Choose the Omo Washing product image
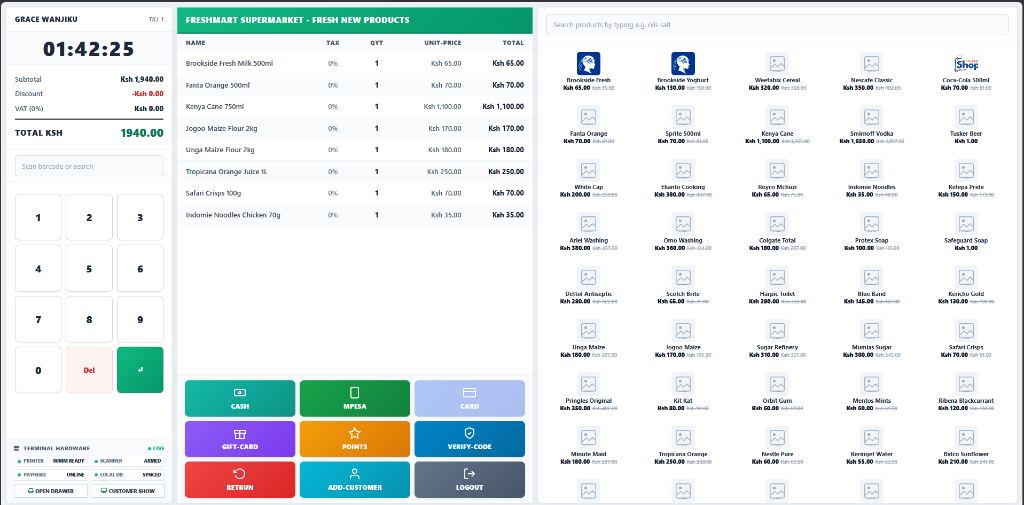The height and width of the screenshot is (505, 1024). [683, 224]
